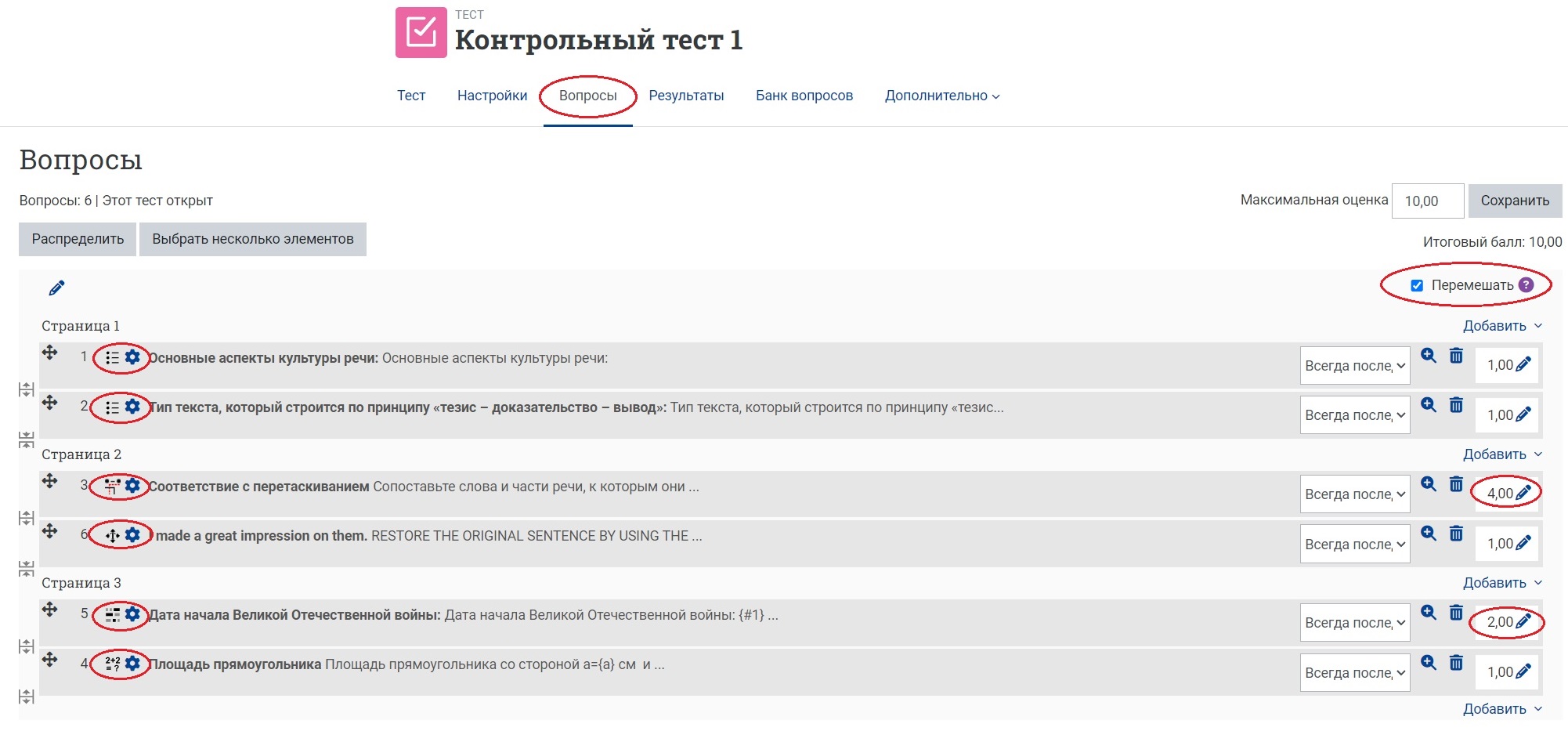Preview Дата начала Великой Отечественной question
This screenshot has width=1568, height=731.
[1429, 613]
